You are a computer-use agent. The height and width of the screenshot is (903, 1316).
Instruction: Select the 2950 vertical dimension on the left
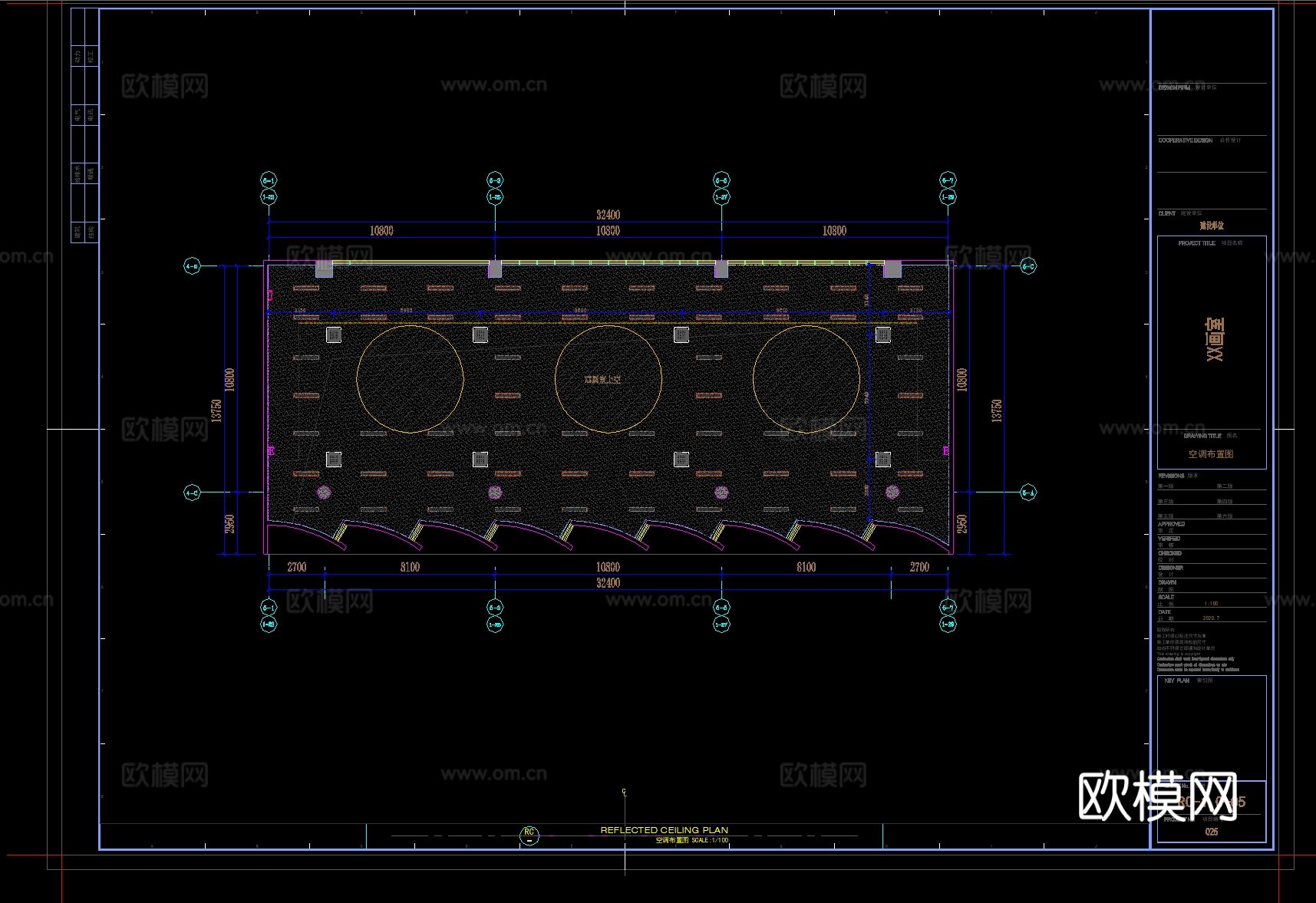point(229,524)
